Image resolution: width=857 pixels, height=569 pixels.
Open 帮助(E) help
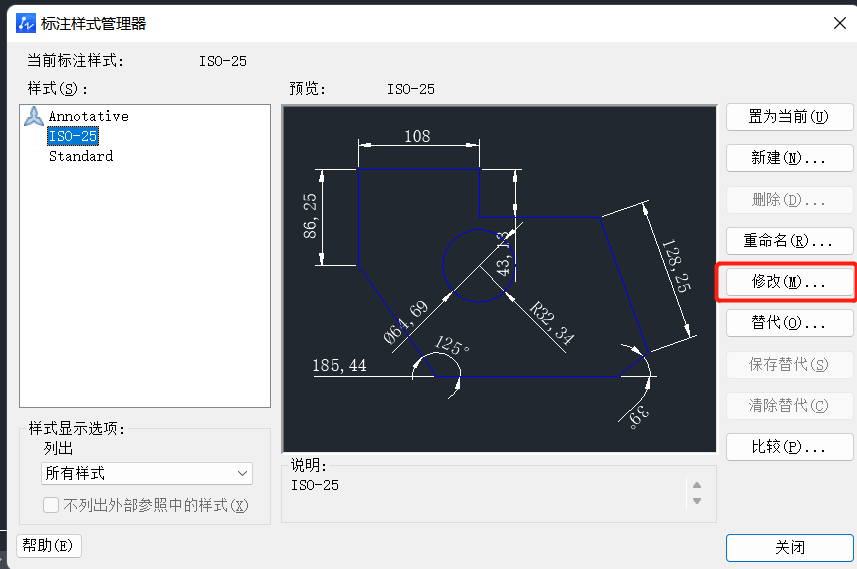[x=49, y=546]
